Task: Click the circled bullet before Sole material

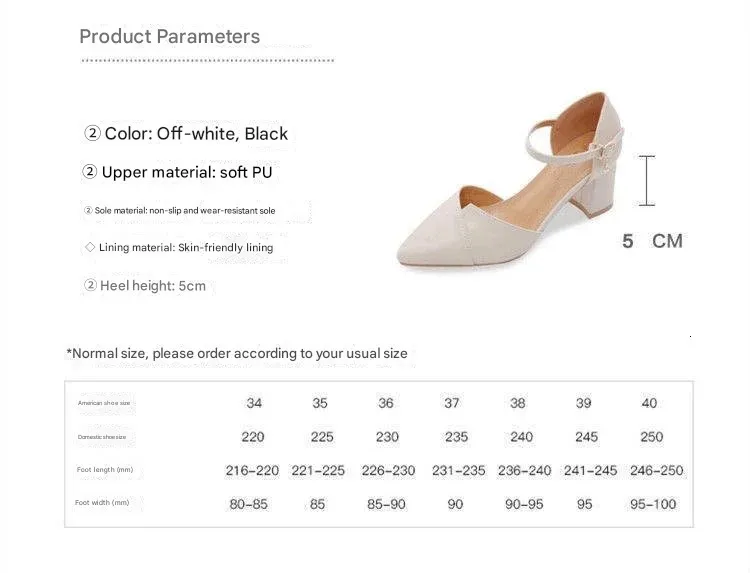Action: 87,211
